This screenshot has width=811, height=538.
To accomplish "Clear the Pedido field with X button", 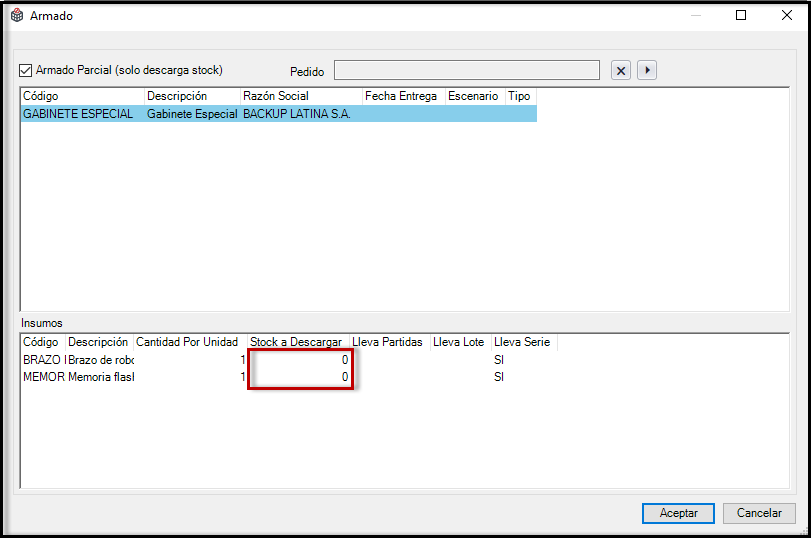I will [x=621, y=70].
